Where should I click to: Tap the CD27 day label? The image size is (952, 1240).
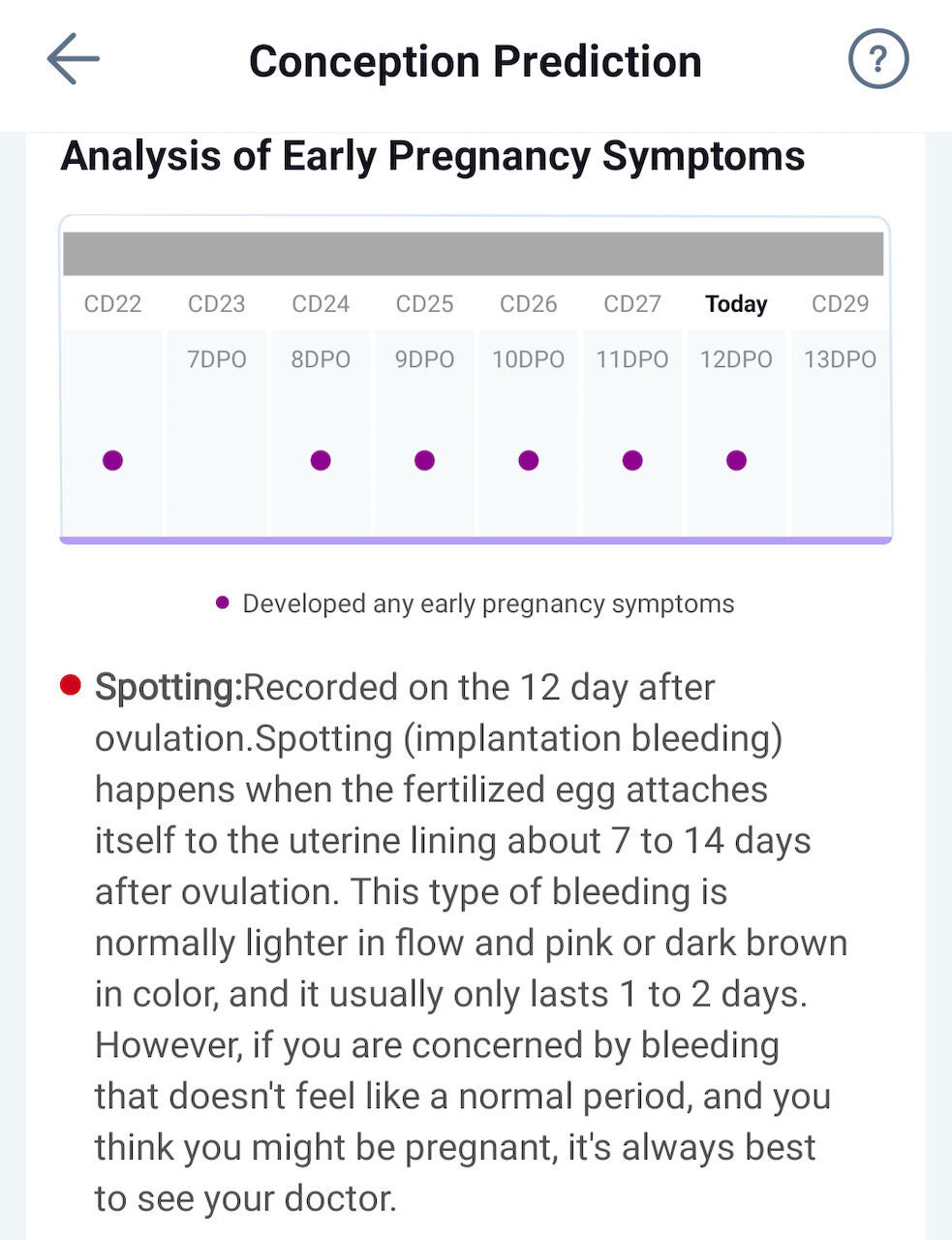pos(632,304)
